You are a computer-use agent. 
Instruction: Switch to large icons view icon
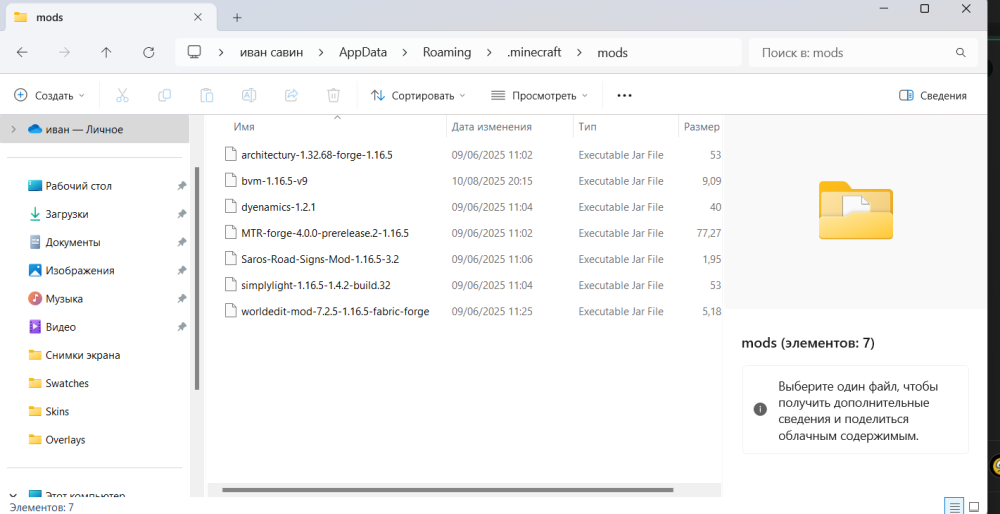coord(973,508)
